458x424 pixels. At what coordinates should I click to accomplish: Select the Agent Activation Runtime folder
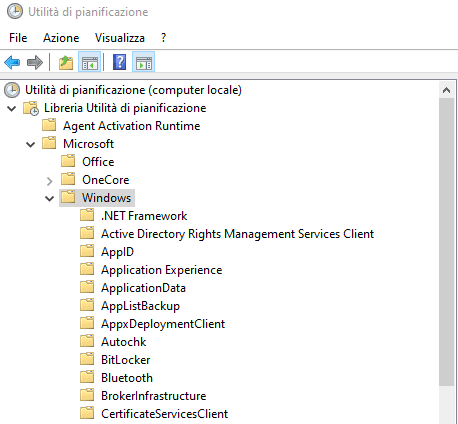tap(132, 126)
